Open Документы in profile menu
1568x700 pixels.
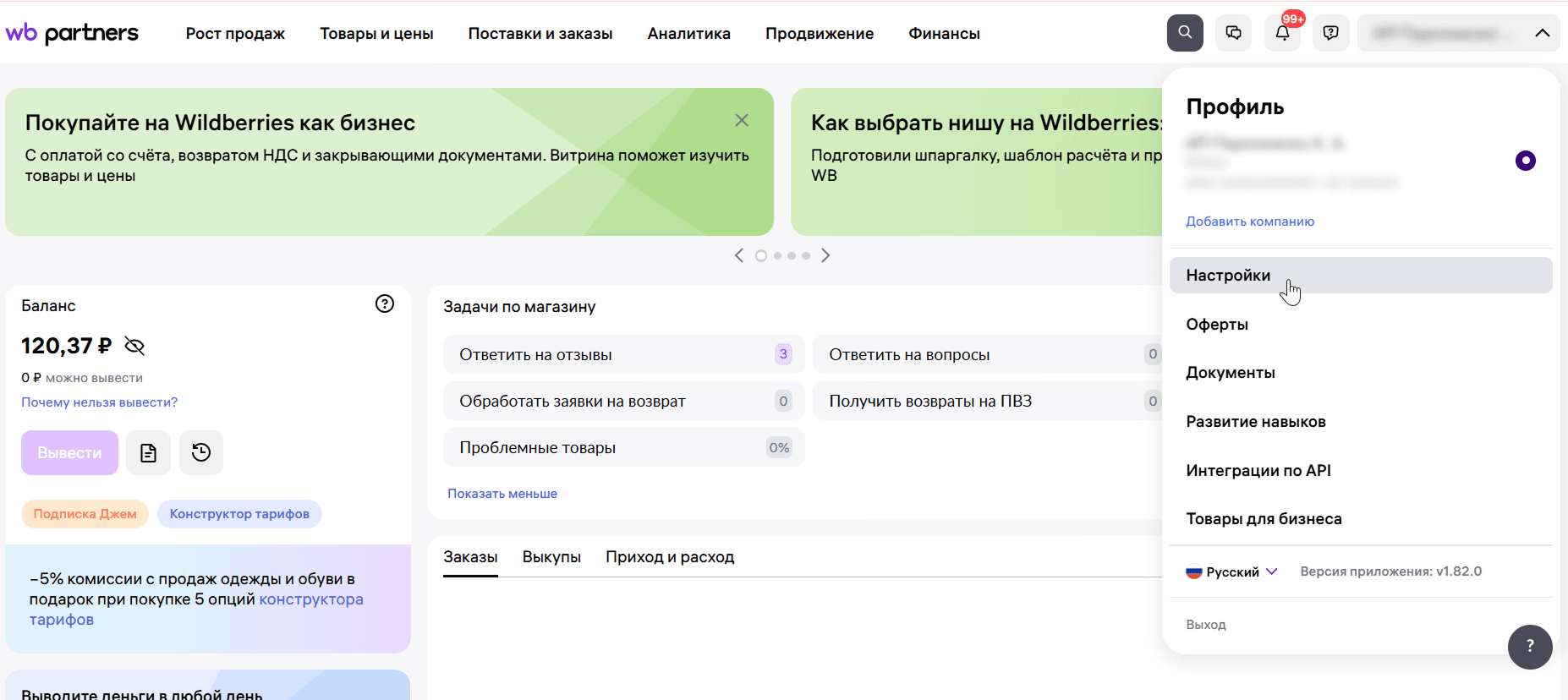point(1361,373)
